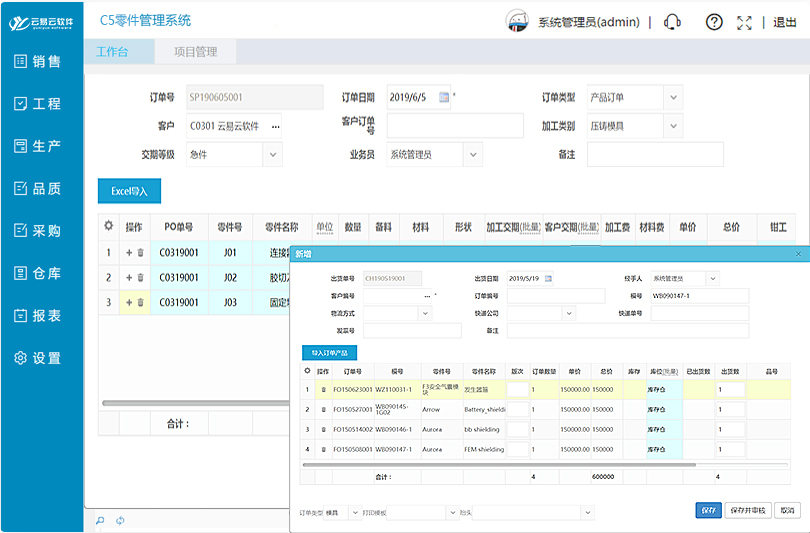Click the search magnifier icon at bottom
The width and height of the screenshot is (810, 533).
point(100,520)
